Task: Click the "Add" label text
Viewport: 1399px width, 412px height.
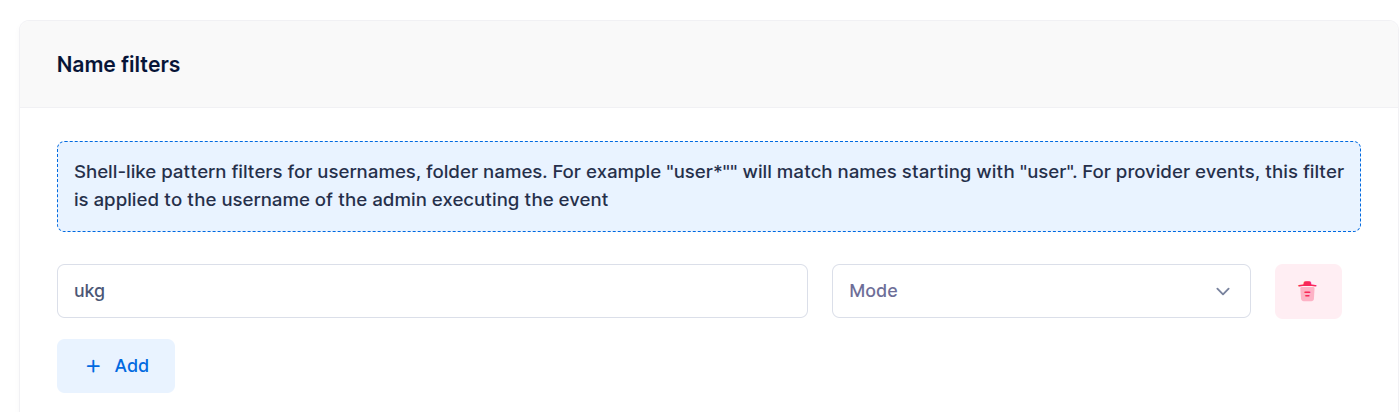Action: click(x=132, y=366)
